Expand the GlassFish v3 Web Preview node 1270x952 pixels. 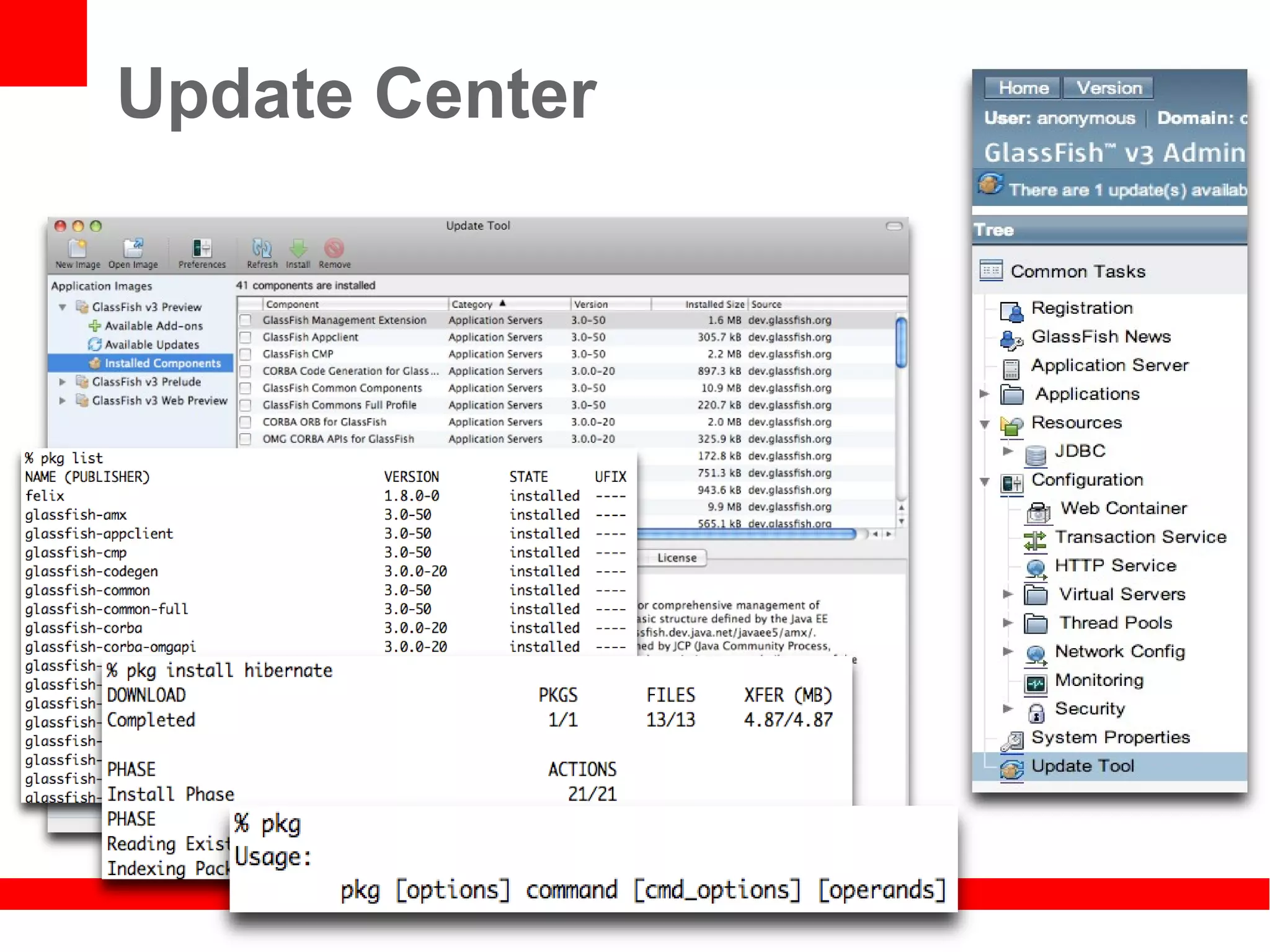coord(63,401)
